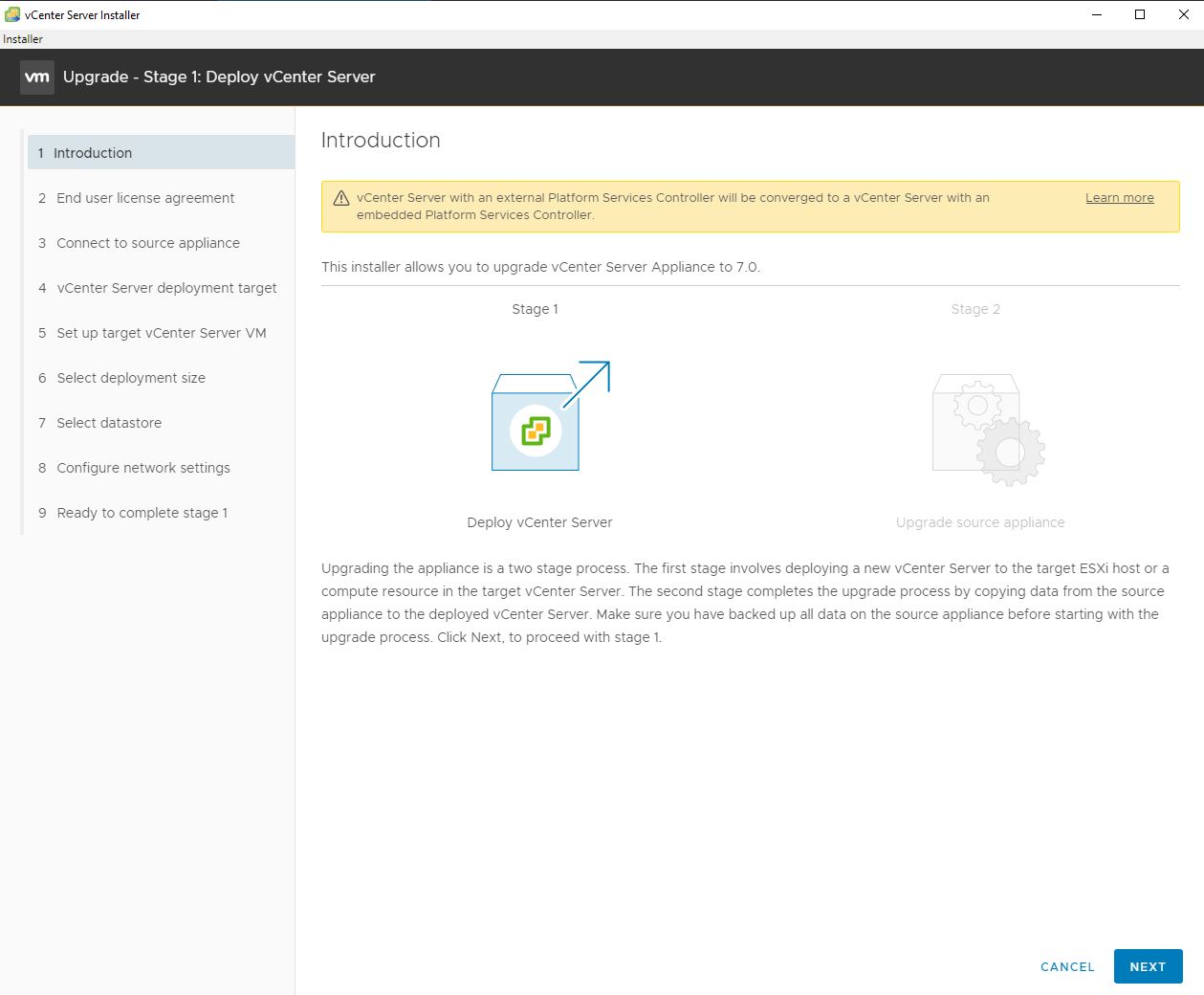Click the Stage 2 gears appliance icon
1204x995 pixels.
pos(989,430)
